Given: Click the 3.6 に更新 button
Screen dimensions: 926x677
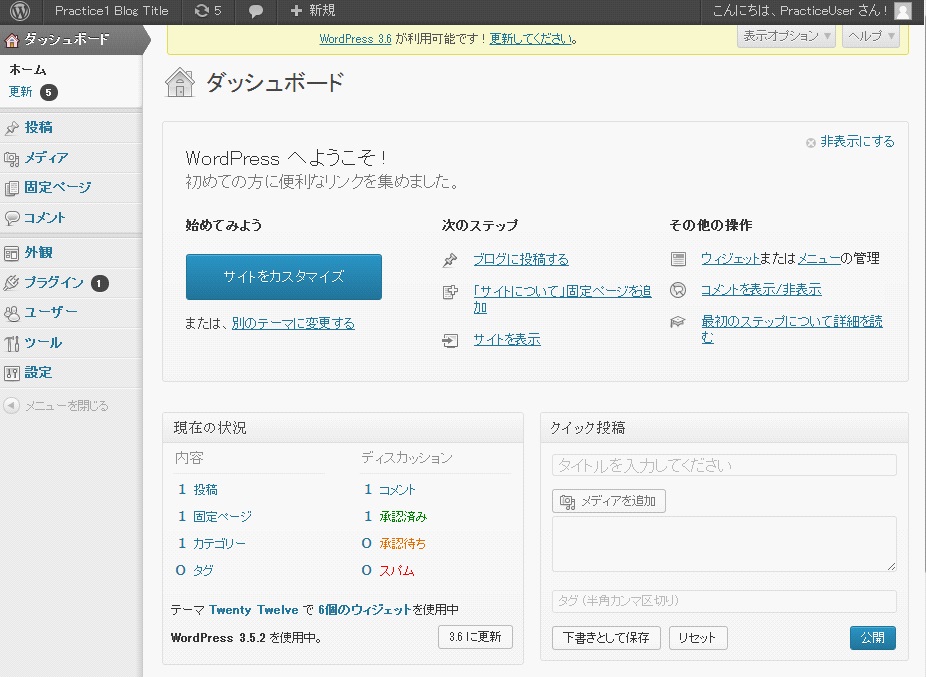Looking at the screenshot, I should click(475, 637).
